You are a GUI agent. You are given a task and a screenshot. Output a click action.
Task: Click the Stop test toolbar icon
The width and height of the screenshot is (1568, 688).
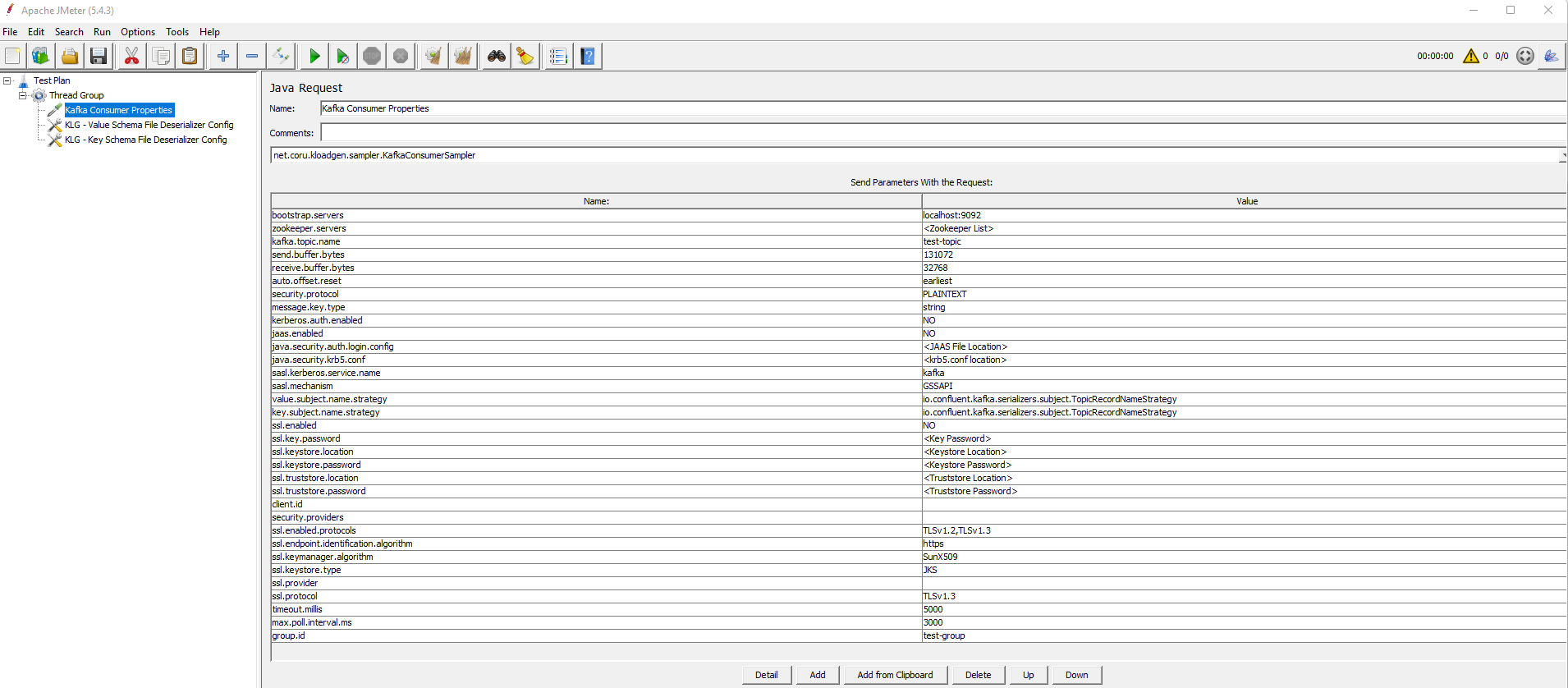coord(372,56)
